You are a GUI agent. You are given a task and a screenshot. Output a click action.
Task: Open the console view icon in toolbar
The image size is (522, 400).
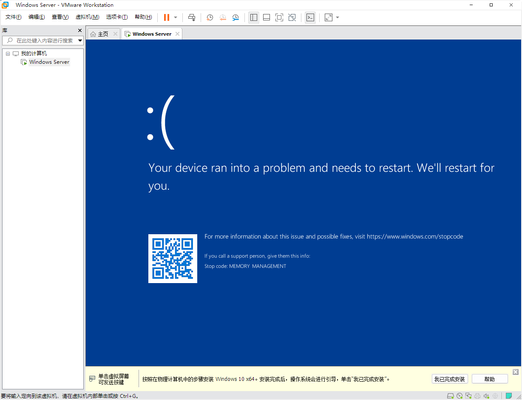[x=310, y=17]
